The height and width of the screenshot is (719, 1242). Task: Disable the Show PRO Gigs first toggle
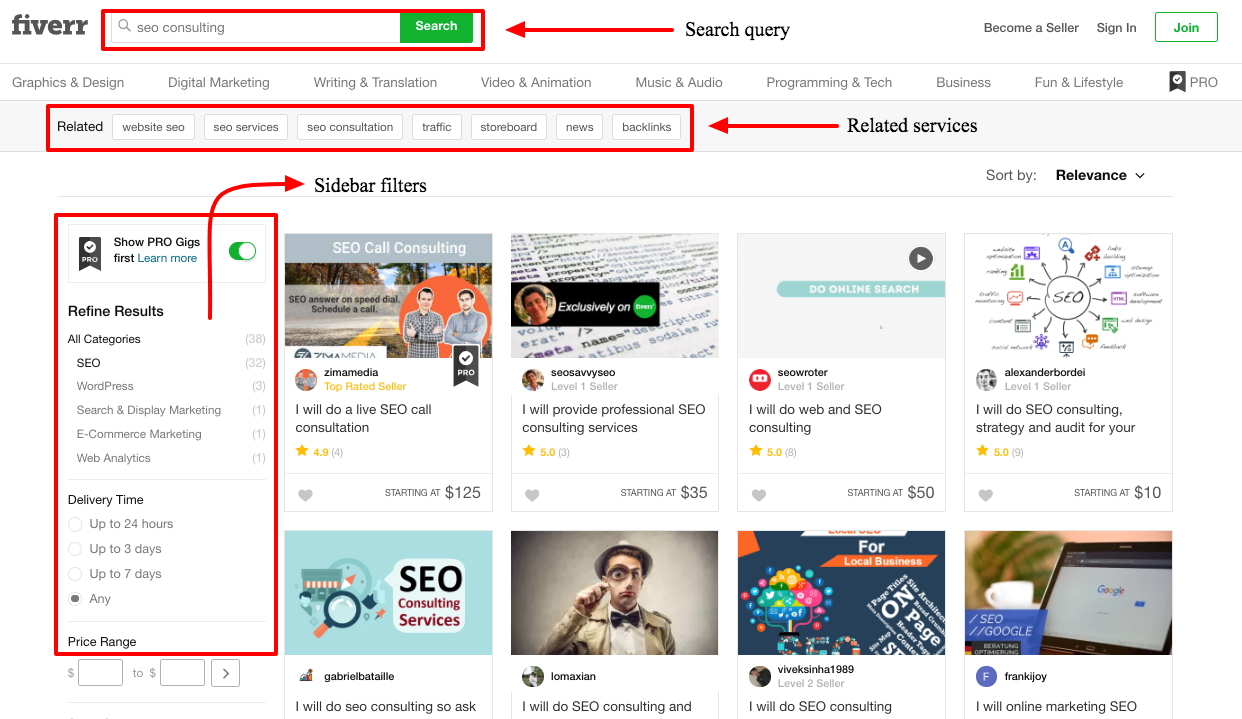(240, 251)
